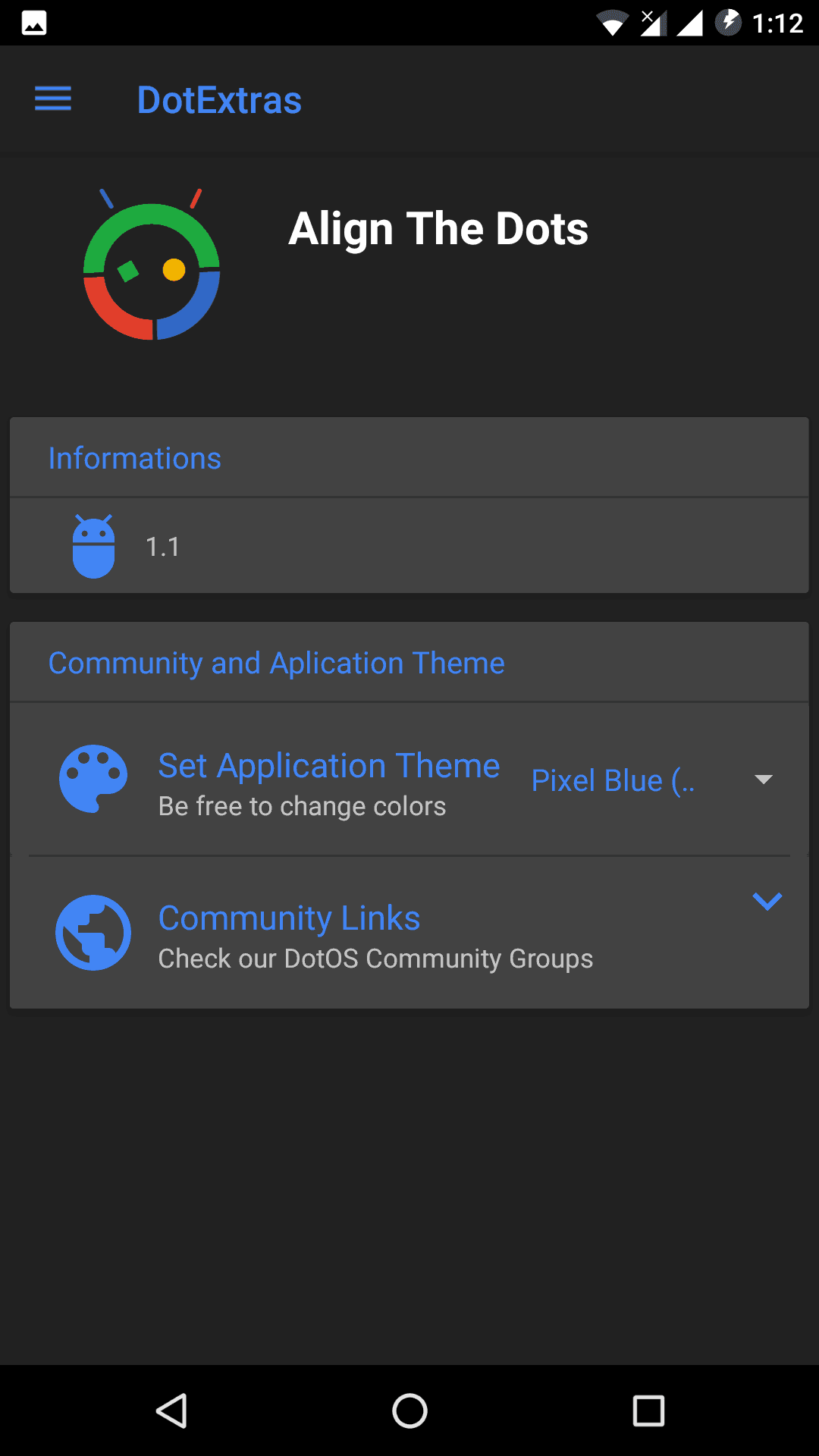Tap the Android home circle button
The height and width of the screenshot is (1456, 819).
click(x=409, y=1411)
